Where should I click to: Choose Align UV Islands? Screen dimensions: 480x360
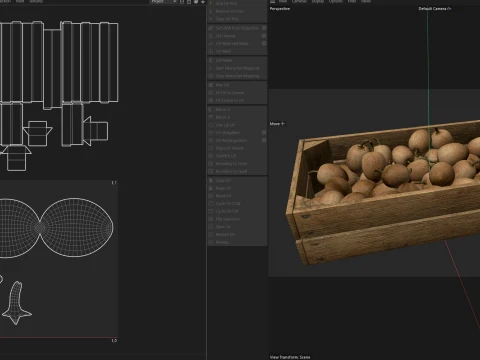pos(230,148)
